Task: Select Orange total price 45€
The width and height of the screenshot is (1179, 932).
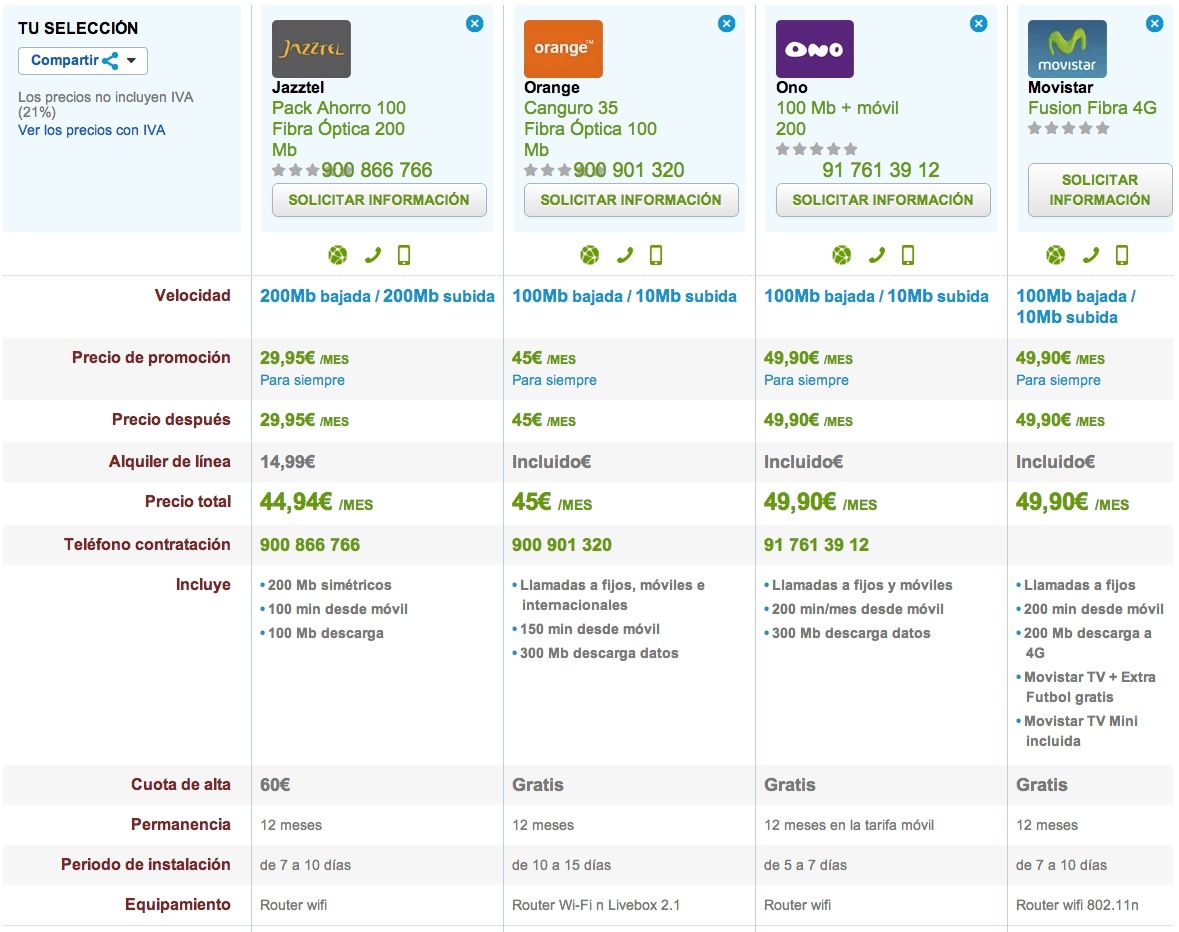Action: (552, 501)
